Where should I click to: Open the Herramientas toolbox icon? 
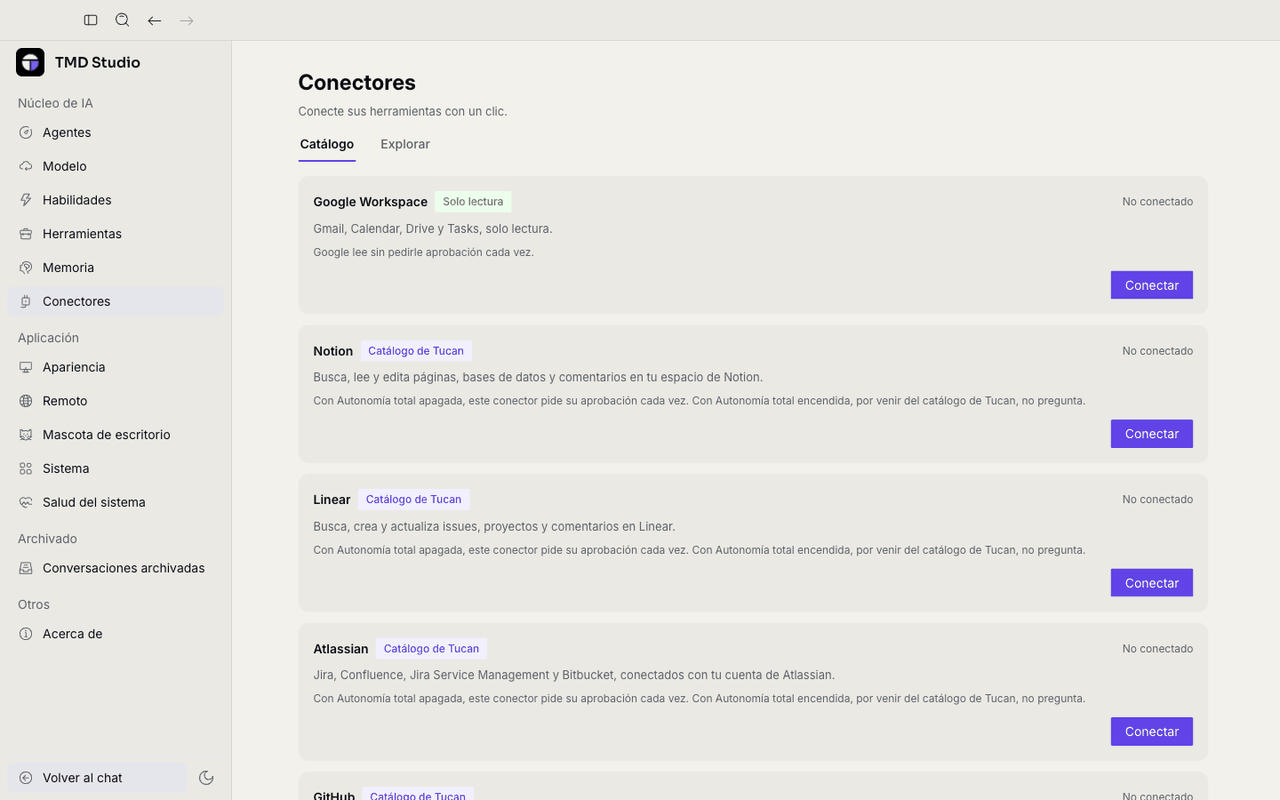pyautogui.click(x=26, y=234)
